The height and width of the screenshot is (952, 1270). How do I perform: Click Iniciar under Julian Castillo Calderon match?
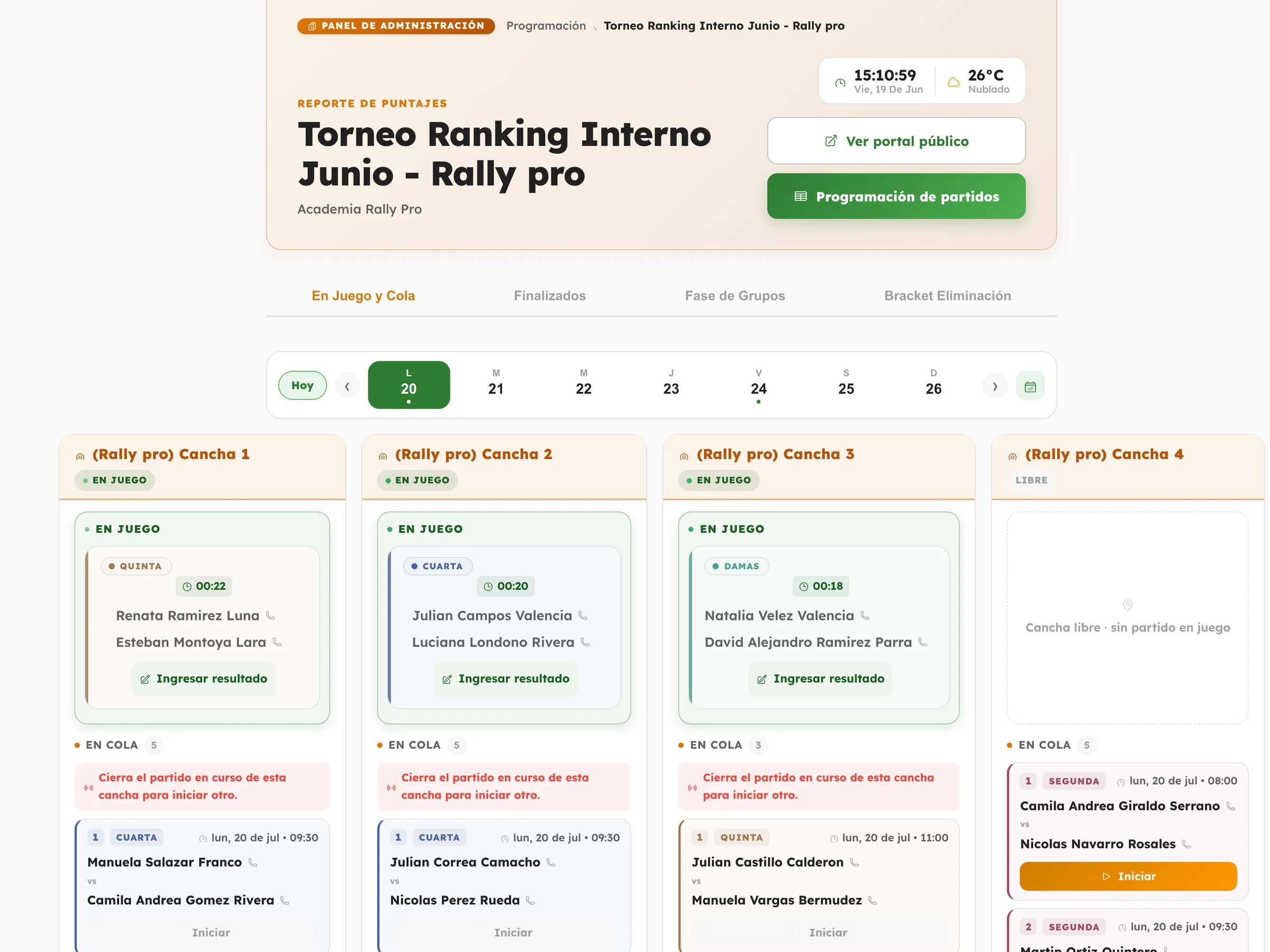pyautogui.click(x=820, y=932)
